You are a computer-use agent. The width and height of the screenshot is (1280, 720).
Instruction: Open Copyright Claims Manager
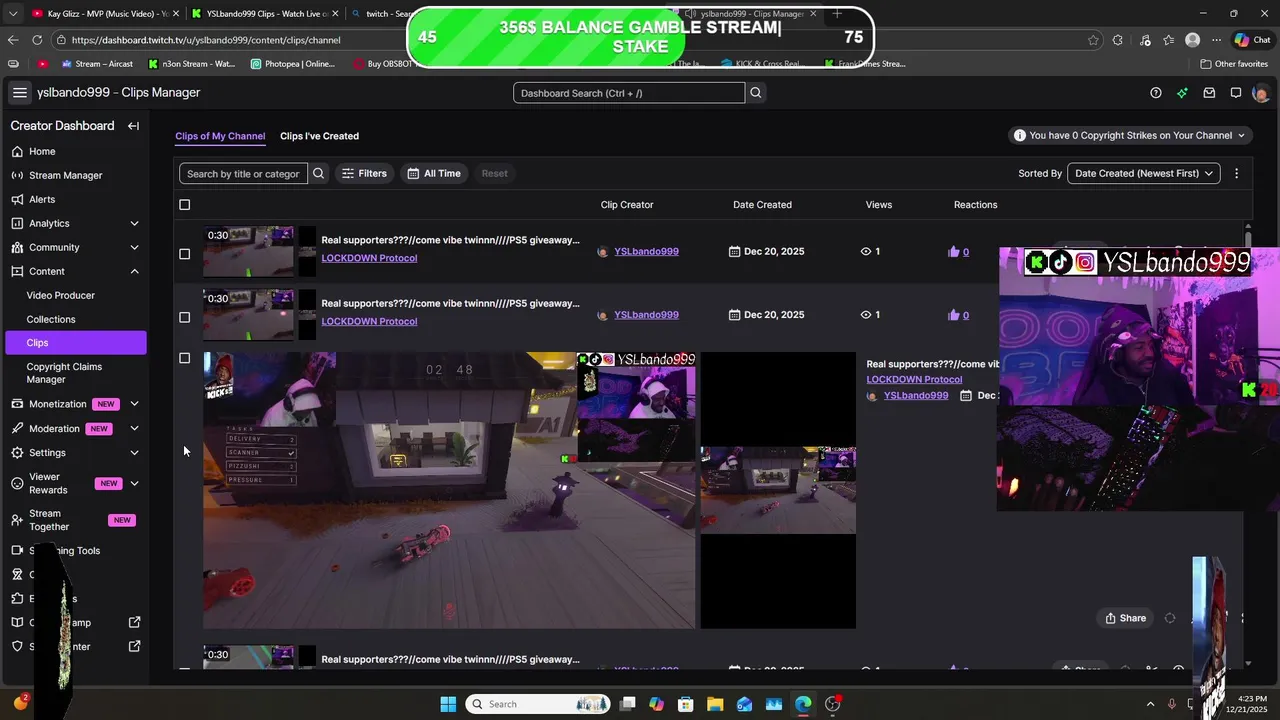[64, 373]
